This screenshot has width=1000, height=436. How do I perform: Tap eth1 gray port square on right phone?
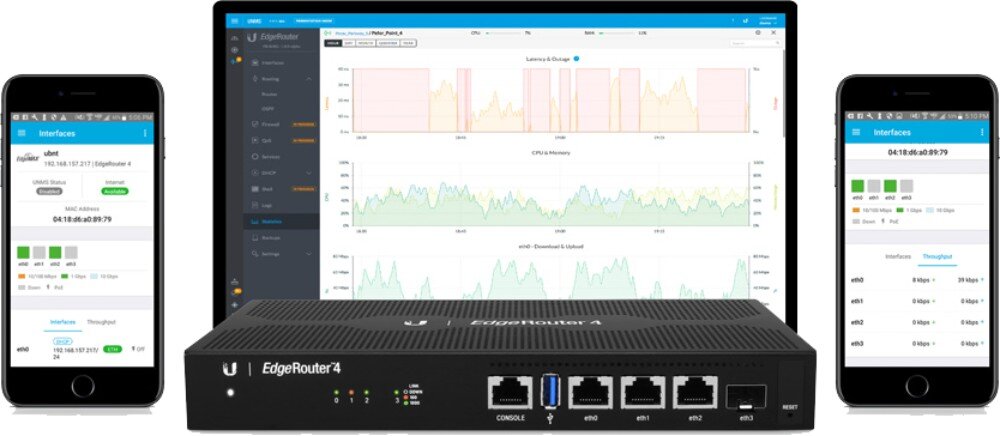(x=874, y=186)
